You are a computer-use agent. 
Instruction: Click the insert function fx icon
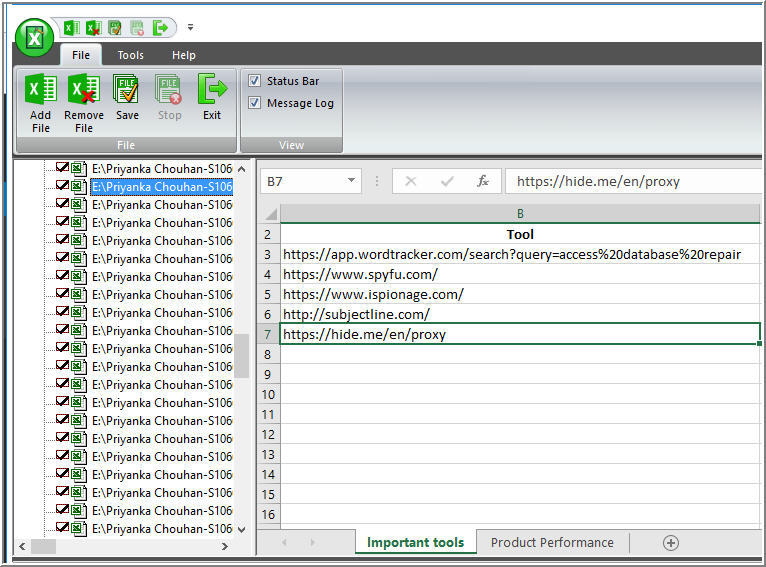click(x=483, y=181)
